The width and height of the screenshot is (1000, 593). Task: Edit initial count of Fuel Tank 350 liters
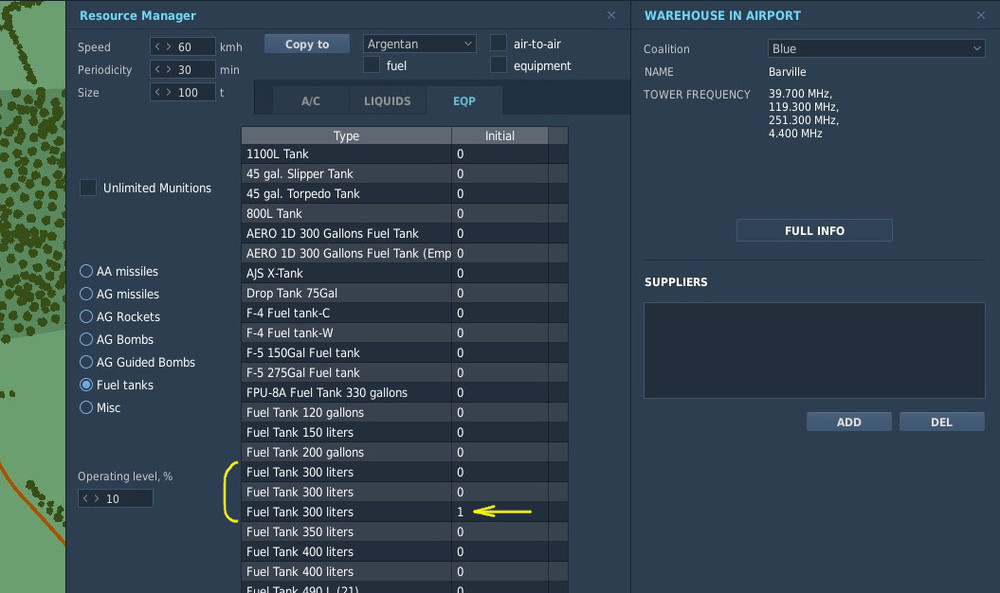click(499, 532)
